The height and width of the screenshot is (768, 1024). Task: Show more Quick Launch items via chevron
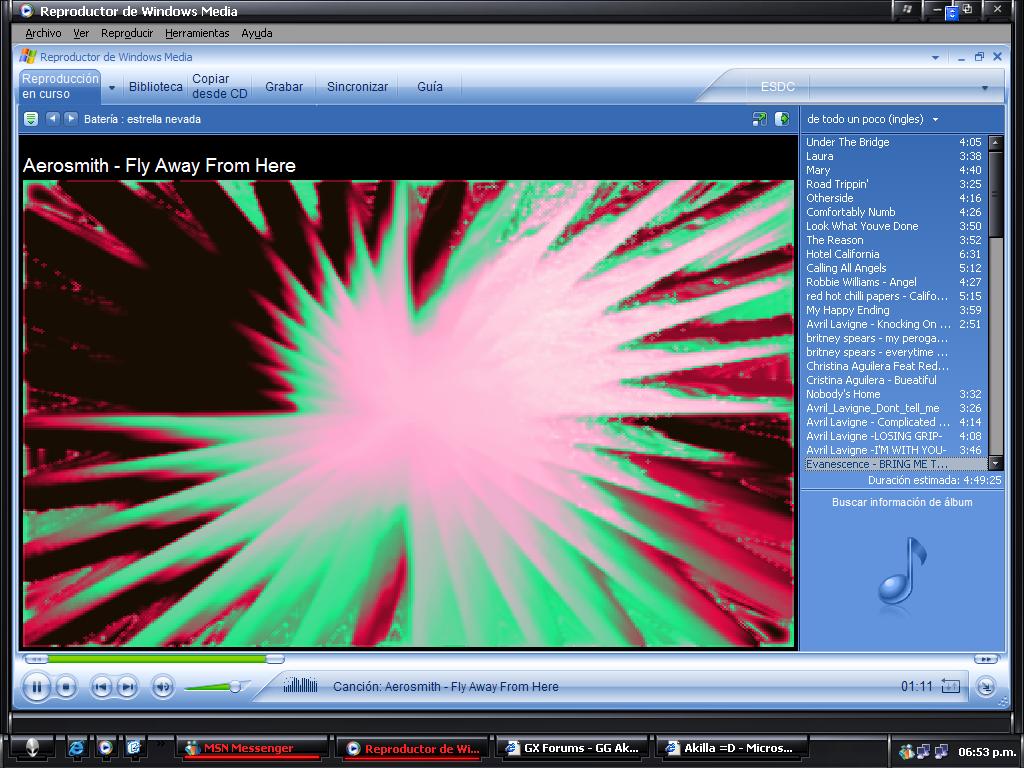tap(161, 743)
